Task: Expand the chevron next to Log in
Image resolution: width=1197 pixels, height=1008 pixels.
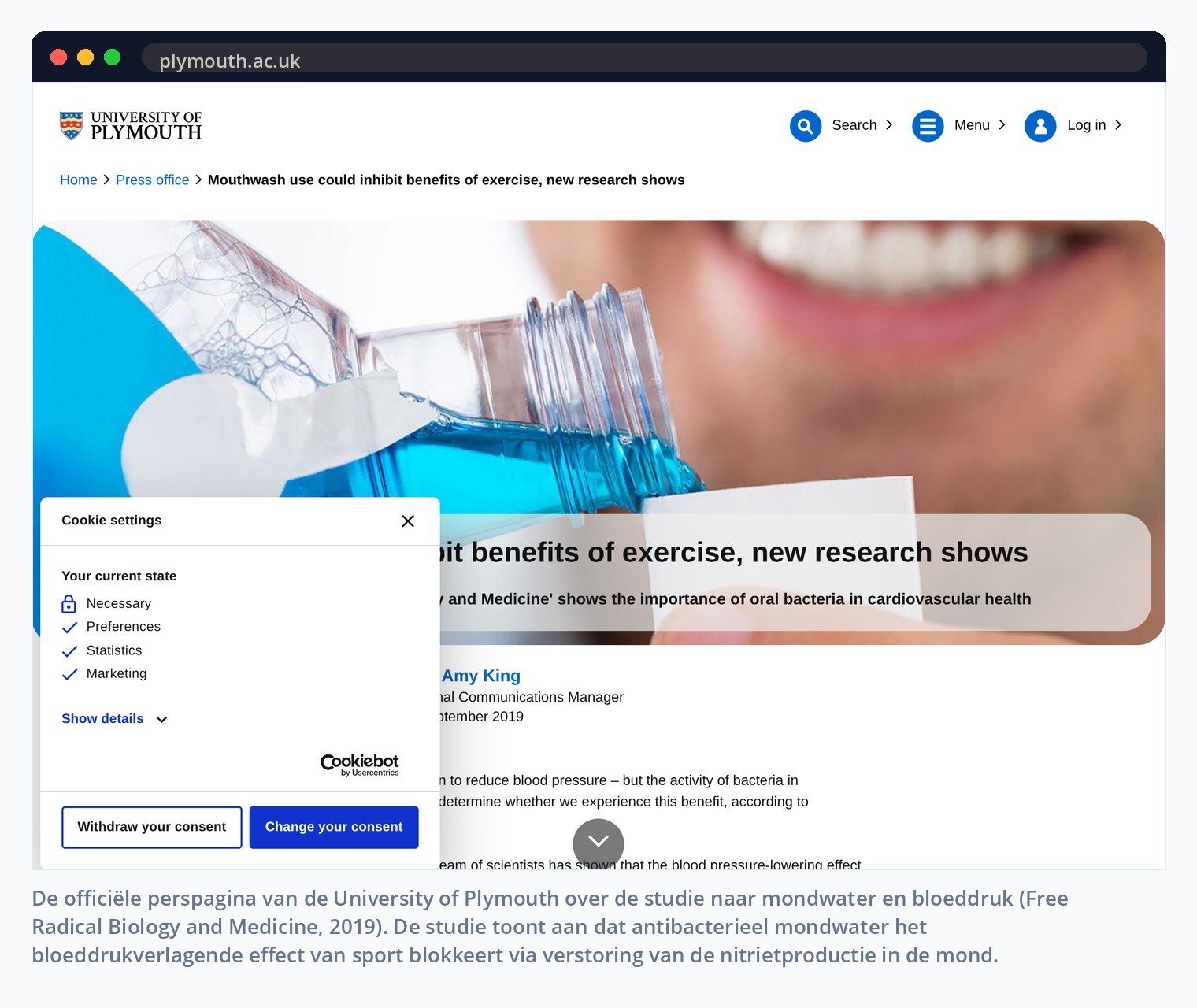Action: [1117, 125]
